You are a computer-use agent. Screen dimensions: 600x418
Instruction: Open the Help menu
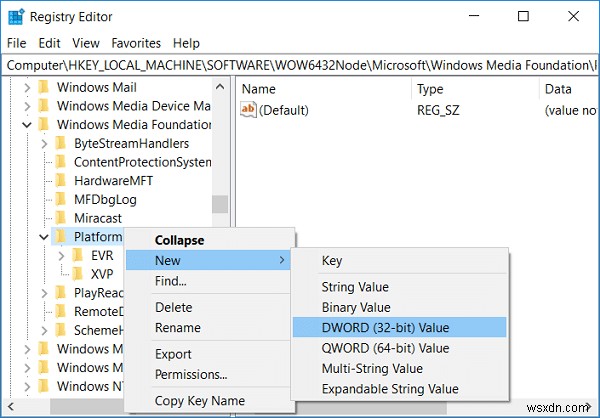[186, 43]
